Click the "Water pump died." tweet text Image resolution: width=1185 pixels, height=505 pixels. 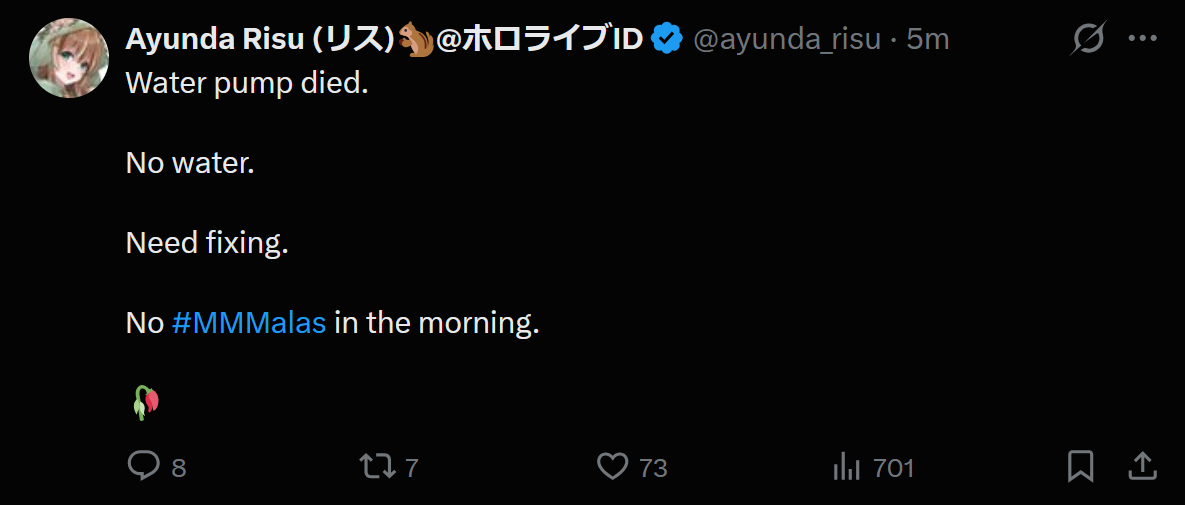point(246,82)
